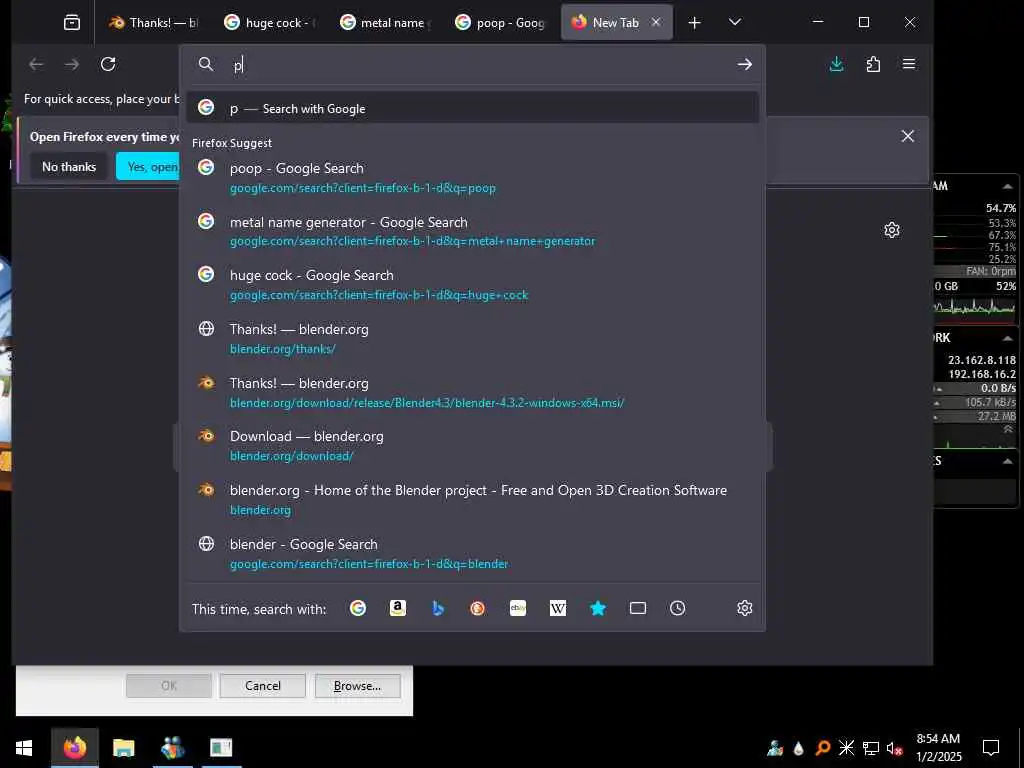Open Blender msi download release suggestion

472,392
